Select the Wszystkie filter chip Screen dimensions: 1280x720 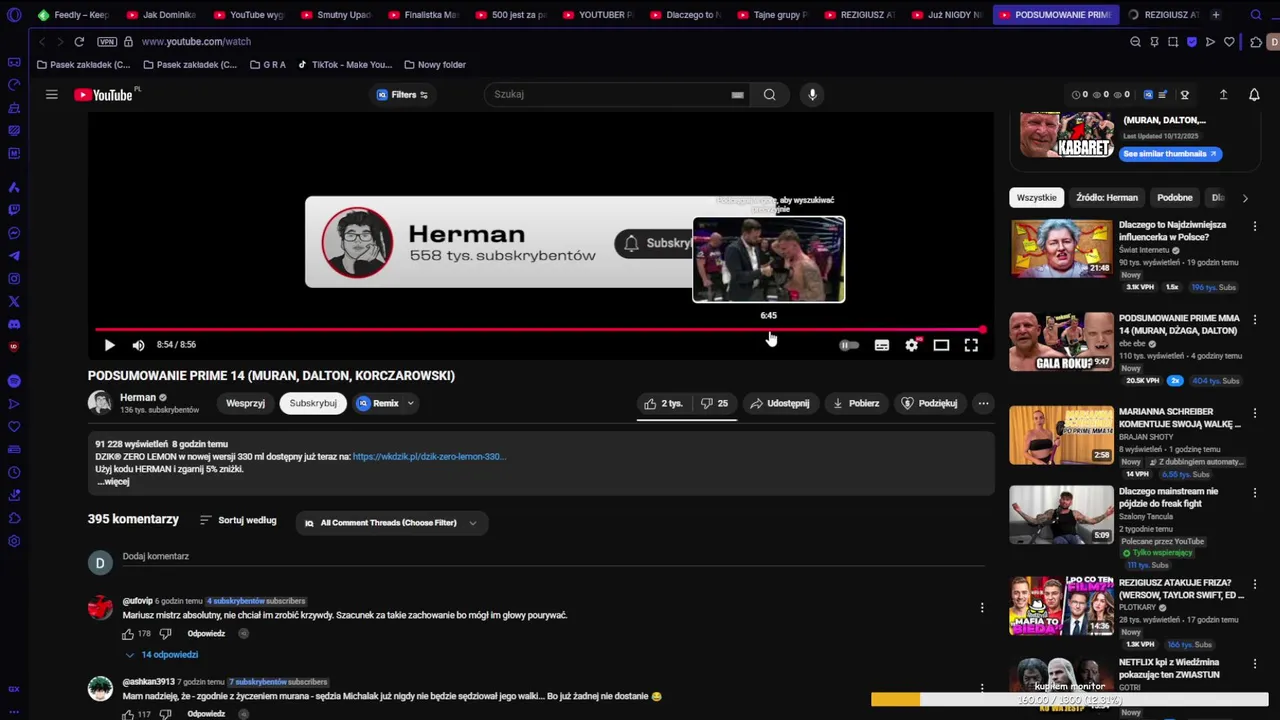(1036, 198)
